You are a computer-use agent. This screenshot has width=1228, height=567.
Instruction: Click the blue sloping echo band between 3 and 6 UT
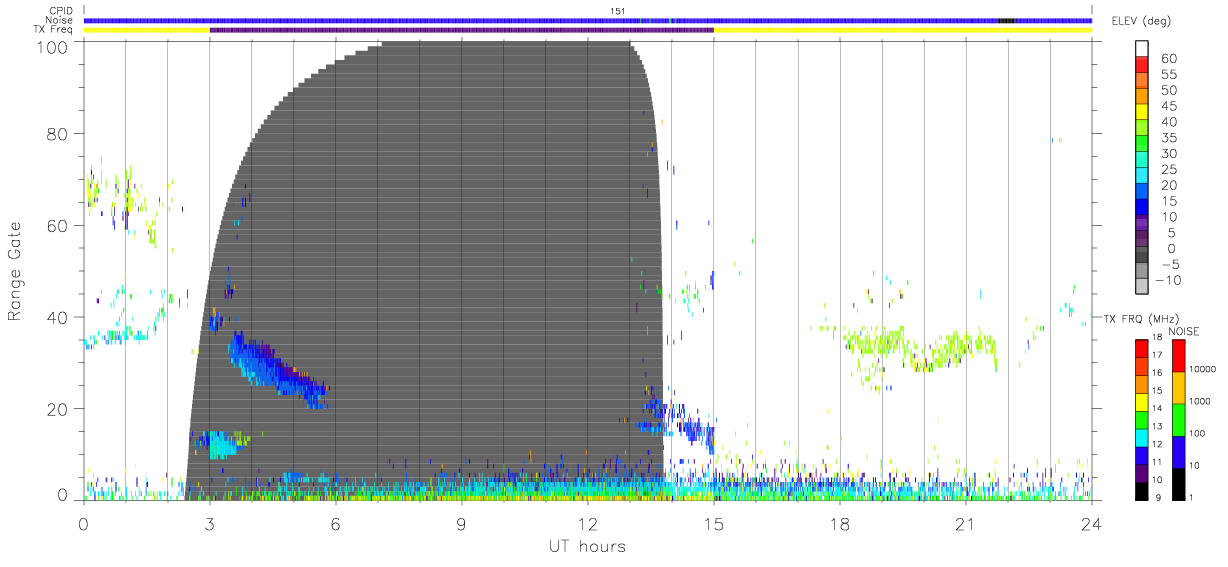tap(280, 370)
